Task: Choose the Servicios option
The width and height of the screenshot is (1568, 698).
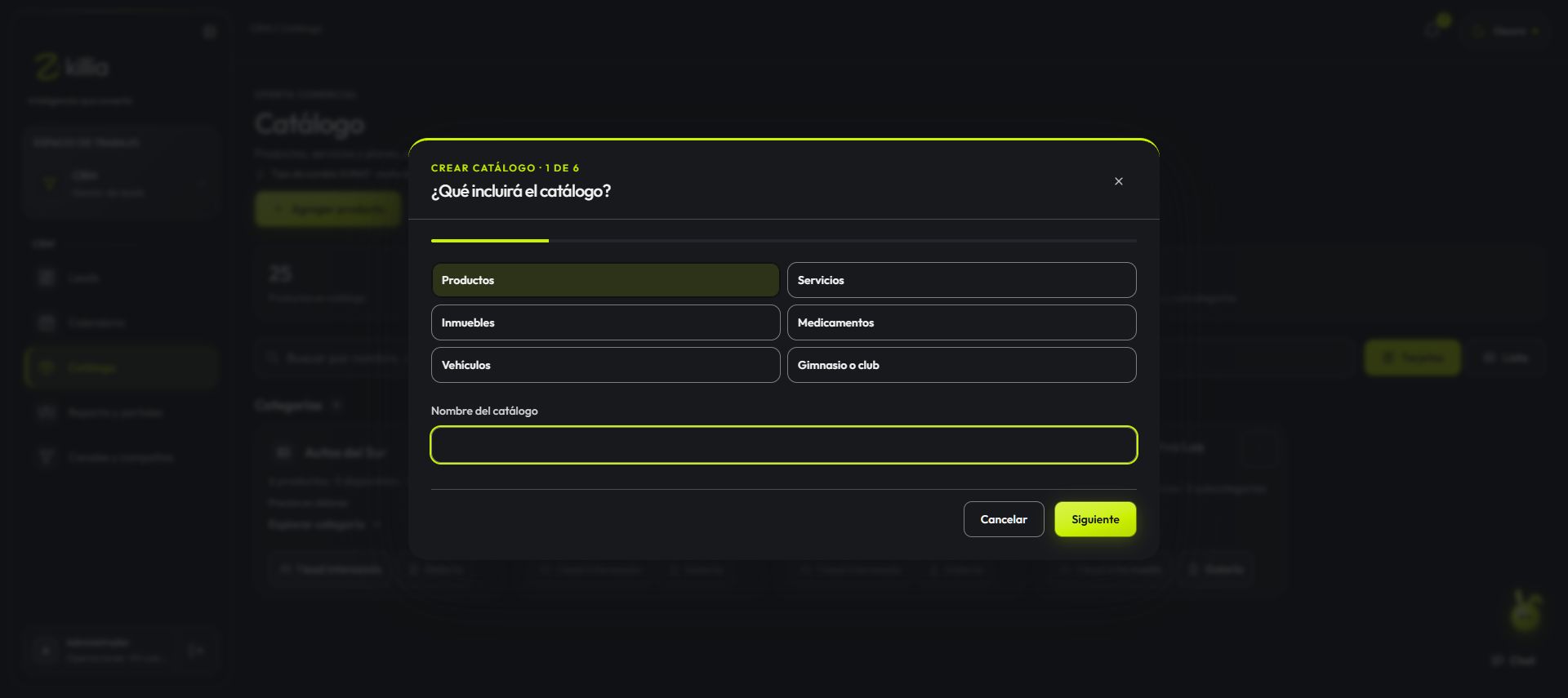Action: tap(961, 280)
